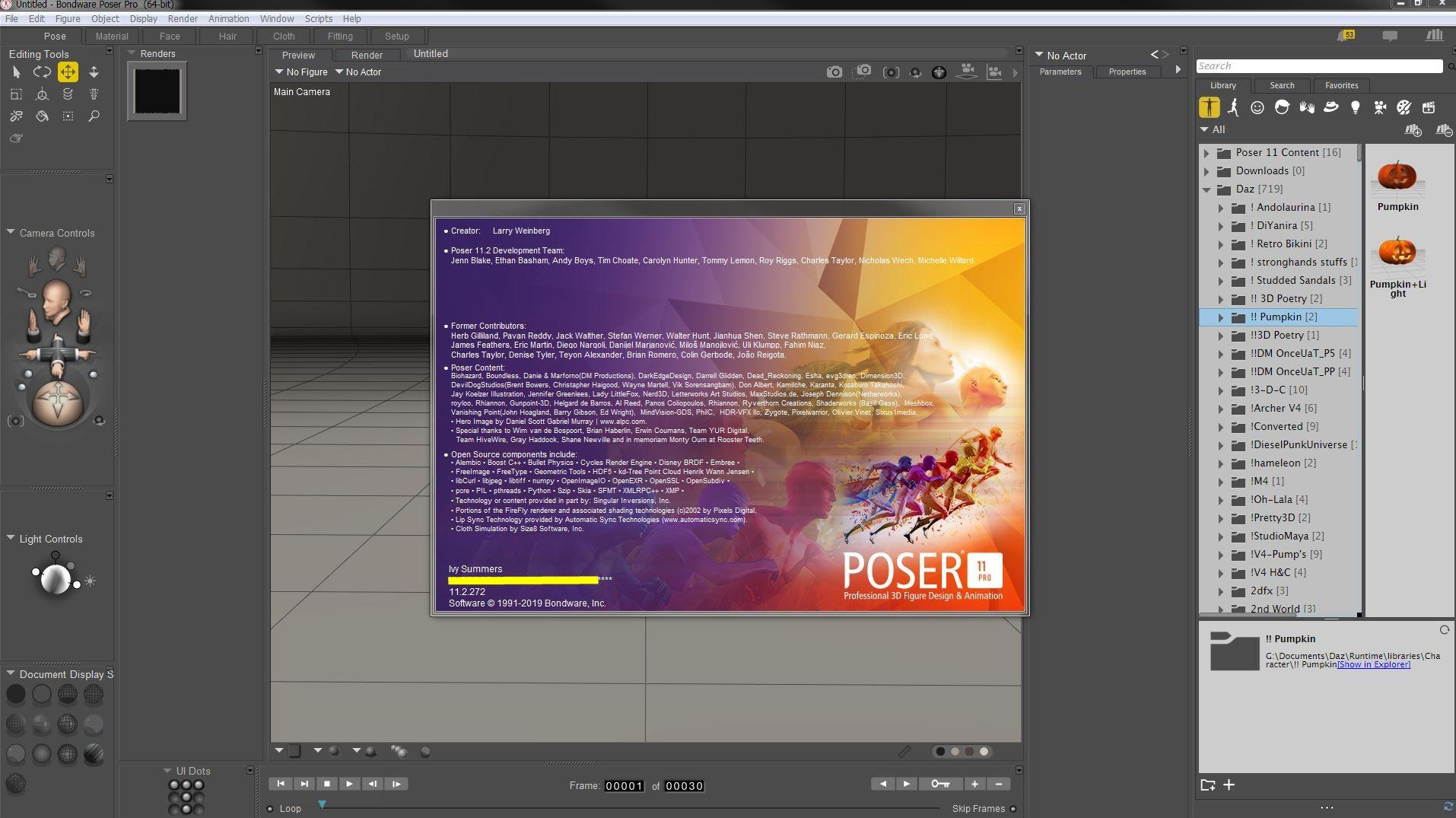Expand the Poser 11 Content folder
This screenshot has width=1456, height=818.
point(1206,153)
